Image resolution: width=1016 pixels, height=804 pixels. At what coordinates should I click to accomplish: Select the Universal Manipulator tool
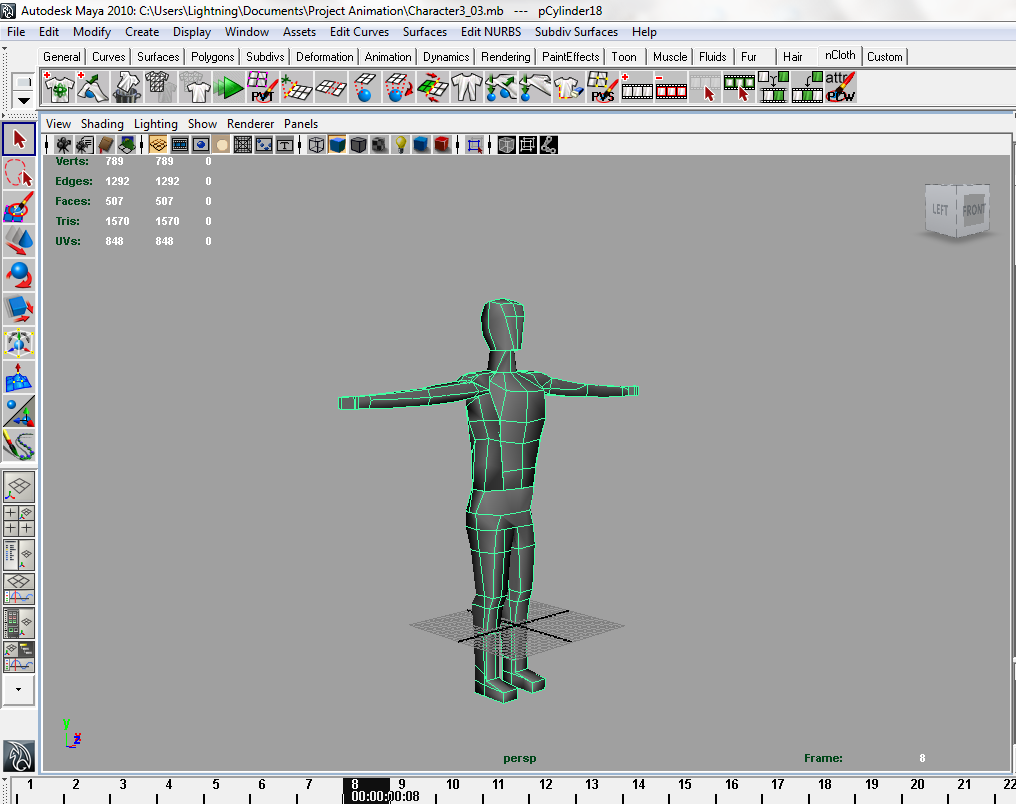(18, 343)
